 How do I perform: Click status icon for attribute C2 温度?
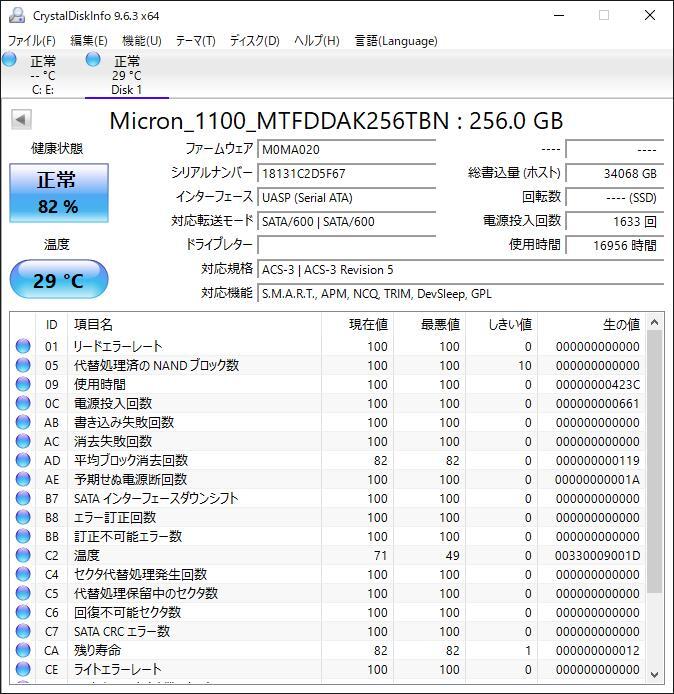pyautogui.click(x=23, y=555)
